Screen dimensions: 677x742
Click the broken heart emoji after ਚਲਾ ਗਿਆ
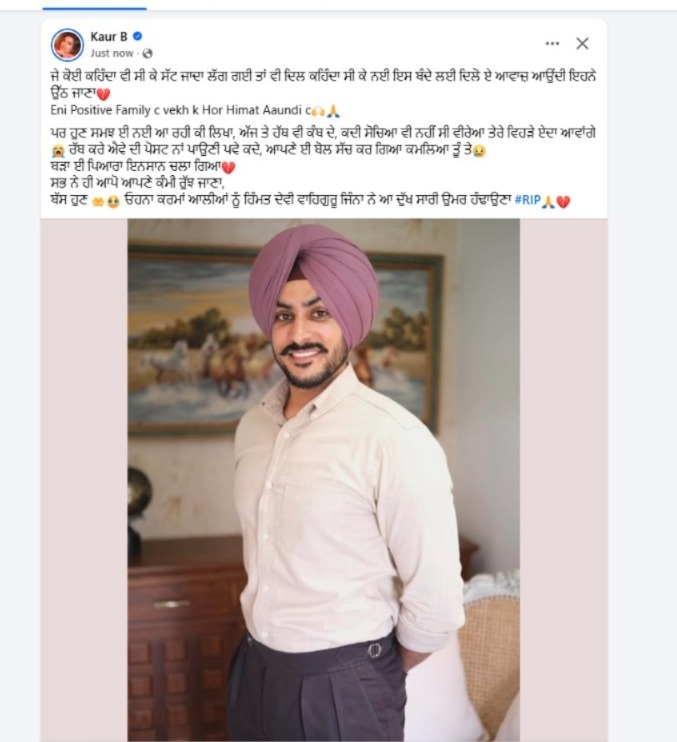click(x=229, y=167)
